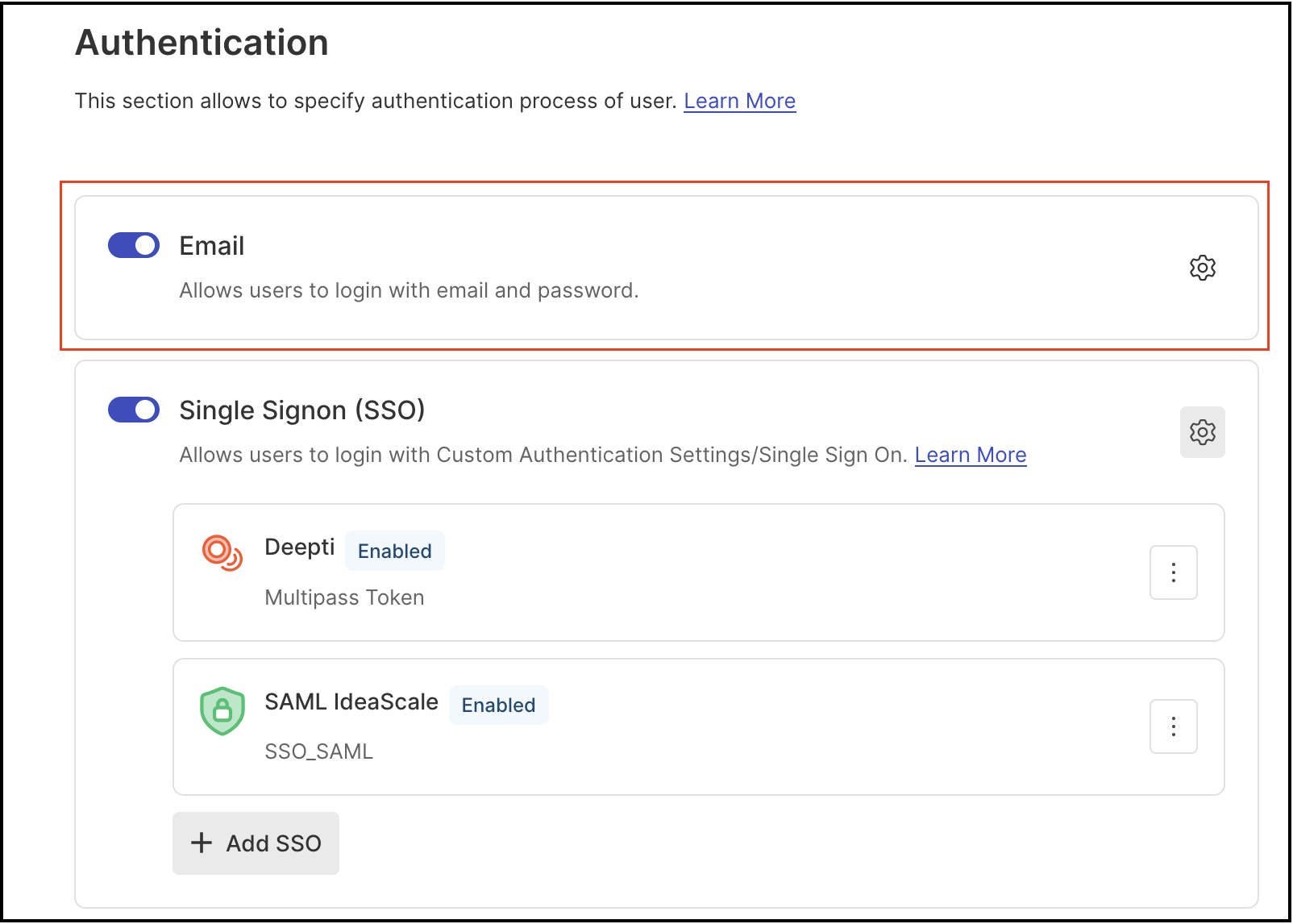The width and height of the screenshot is (1293, 924).
Task: Click the SSO_SAML type text
Action: point(318,751)
